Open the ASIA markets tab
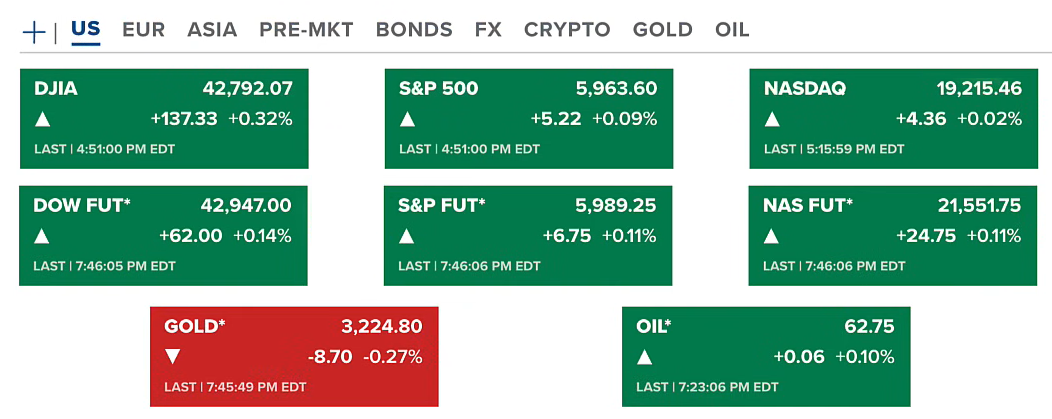The width and height of the screenshot is (1052, 419). [212, 30]
